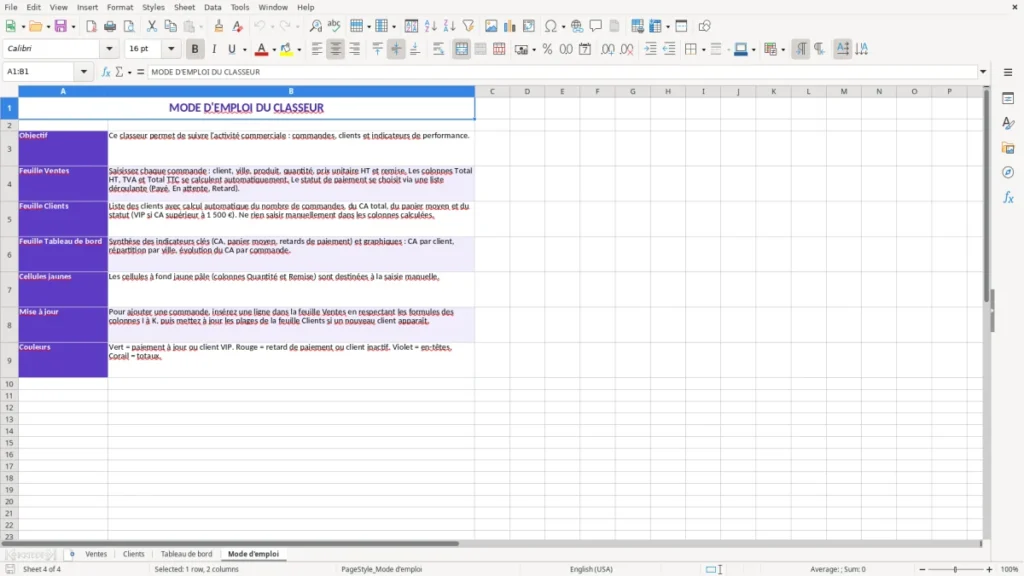The image size is (1024, 576).
Task: Click the zoom slider handle
Action: click(x=955, y=569)
